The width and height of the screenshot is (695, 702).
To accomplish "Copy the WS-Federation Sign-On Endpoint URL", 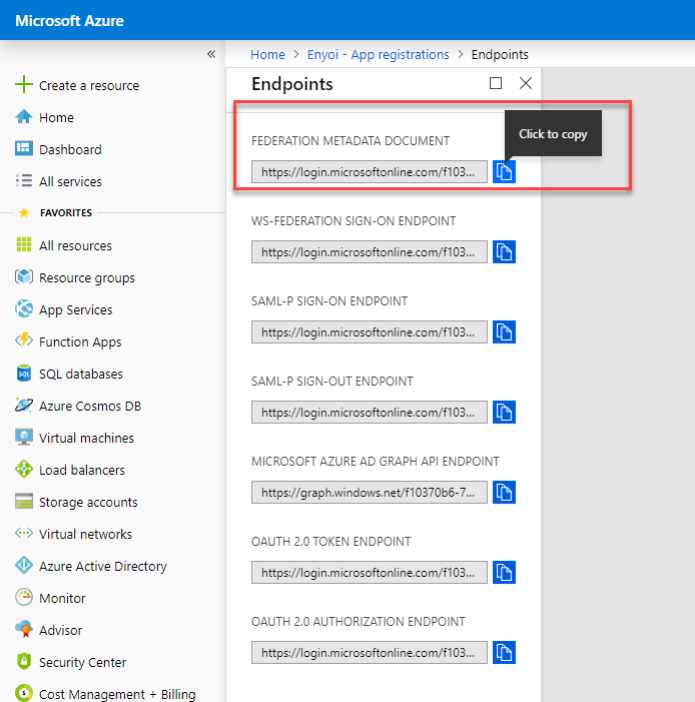I will (504, 252).
